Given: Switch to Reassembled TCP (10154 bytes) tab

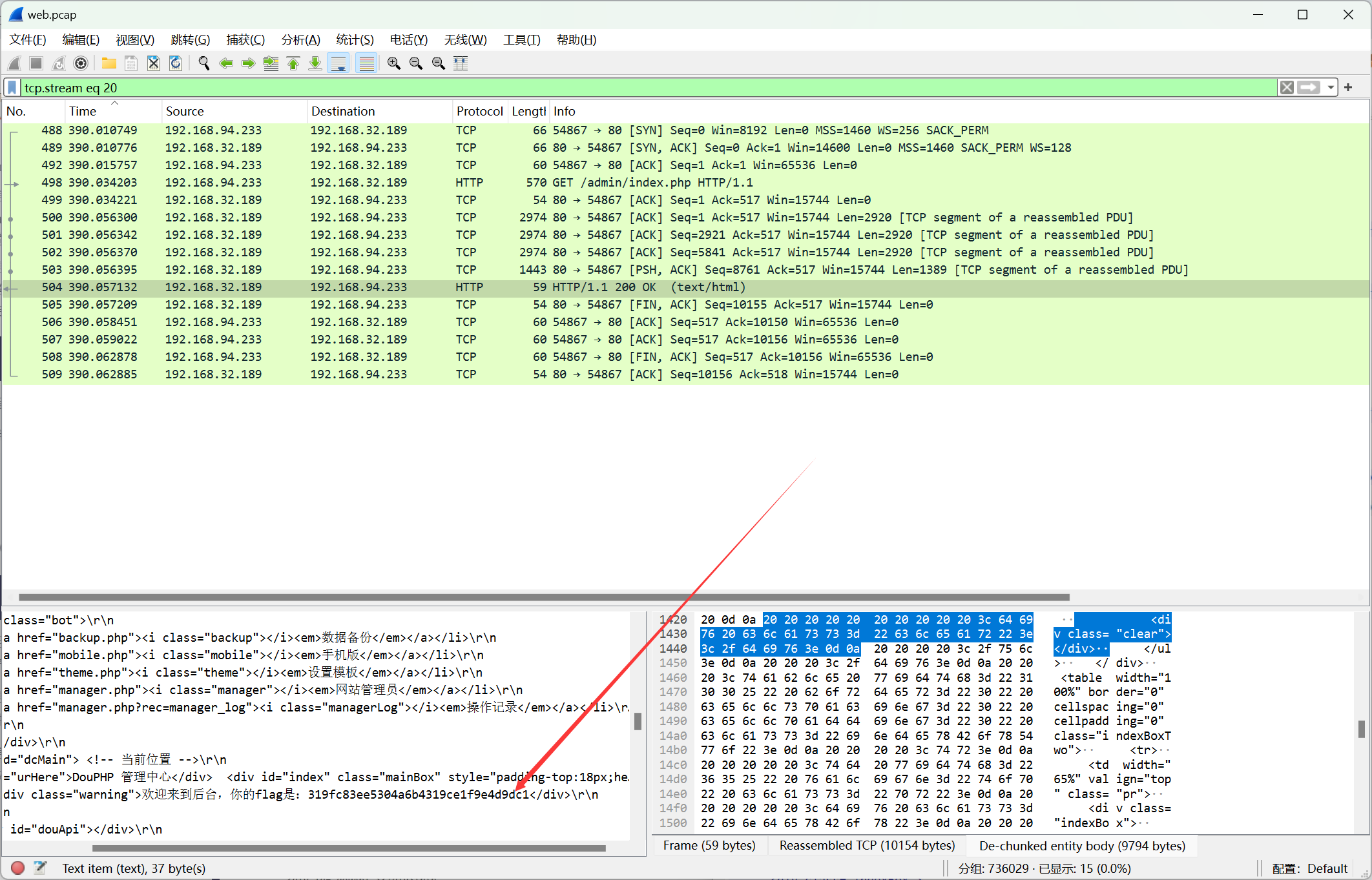Looking at the screenshot, I should 867,846.
